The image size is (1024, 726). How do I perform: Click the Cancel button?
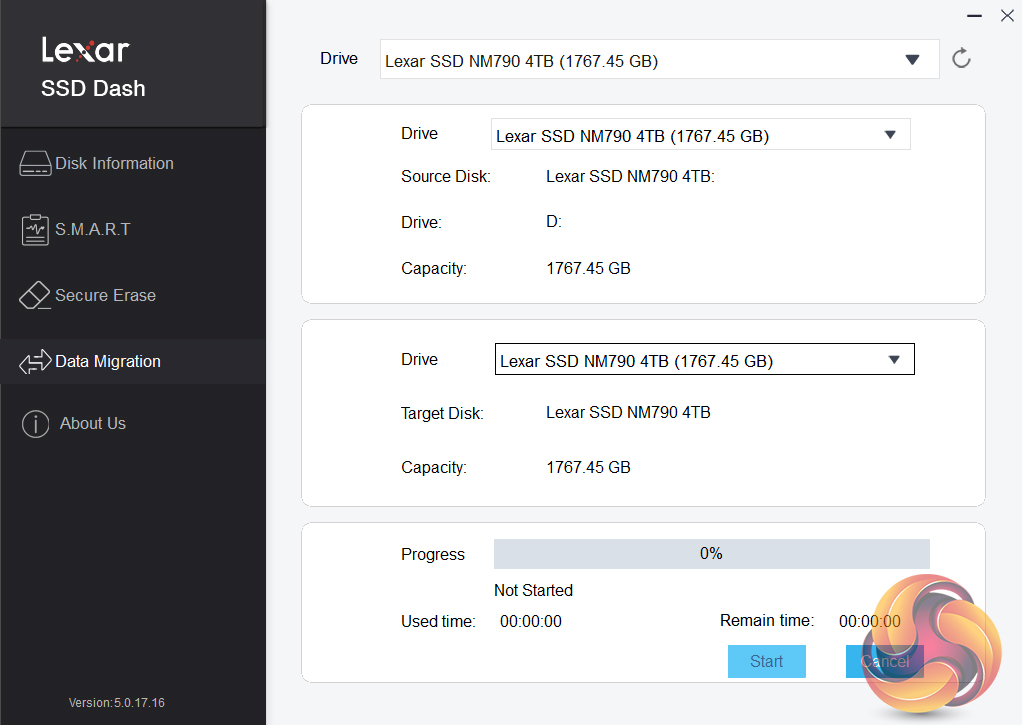point(884,661)
